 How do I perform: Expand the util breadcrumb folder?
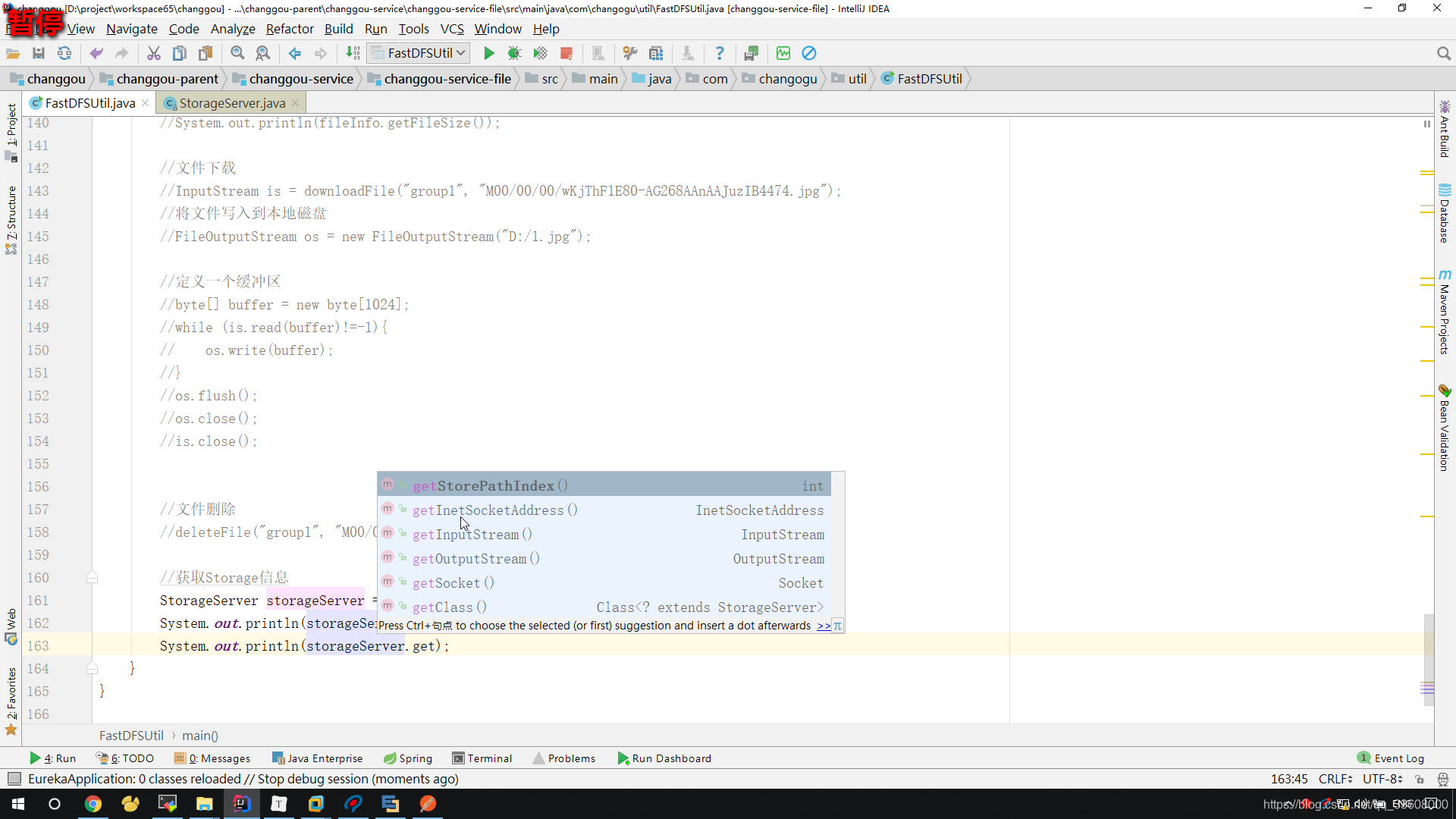849,79
